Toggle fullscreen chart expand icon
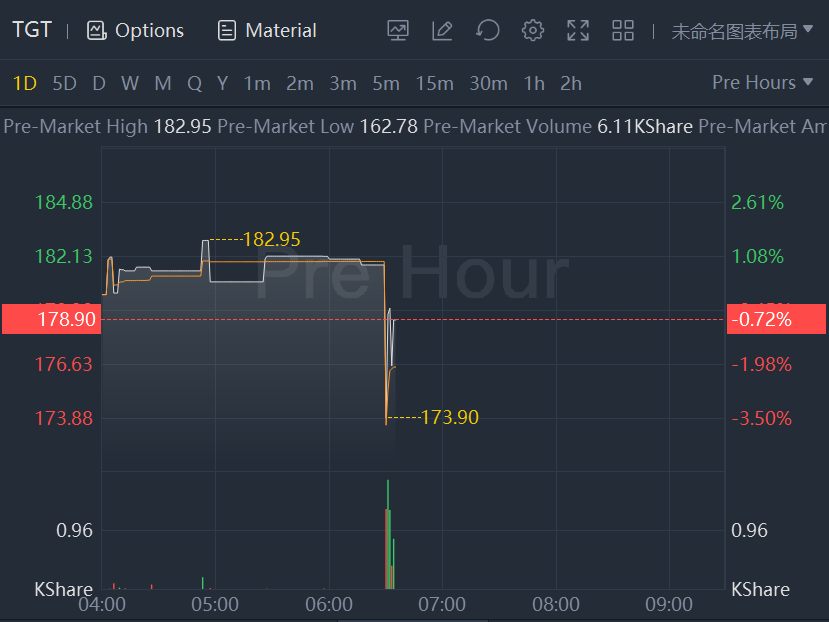The height and width of the screenshot is (622, 829). coord(577,31)
